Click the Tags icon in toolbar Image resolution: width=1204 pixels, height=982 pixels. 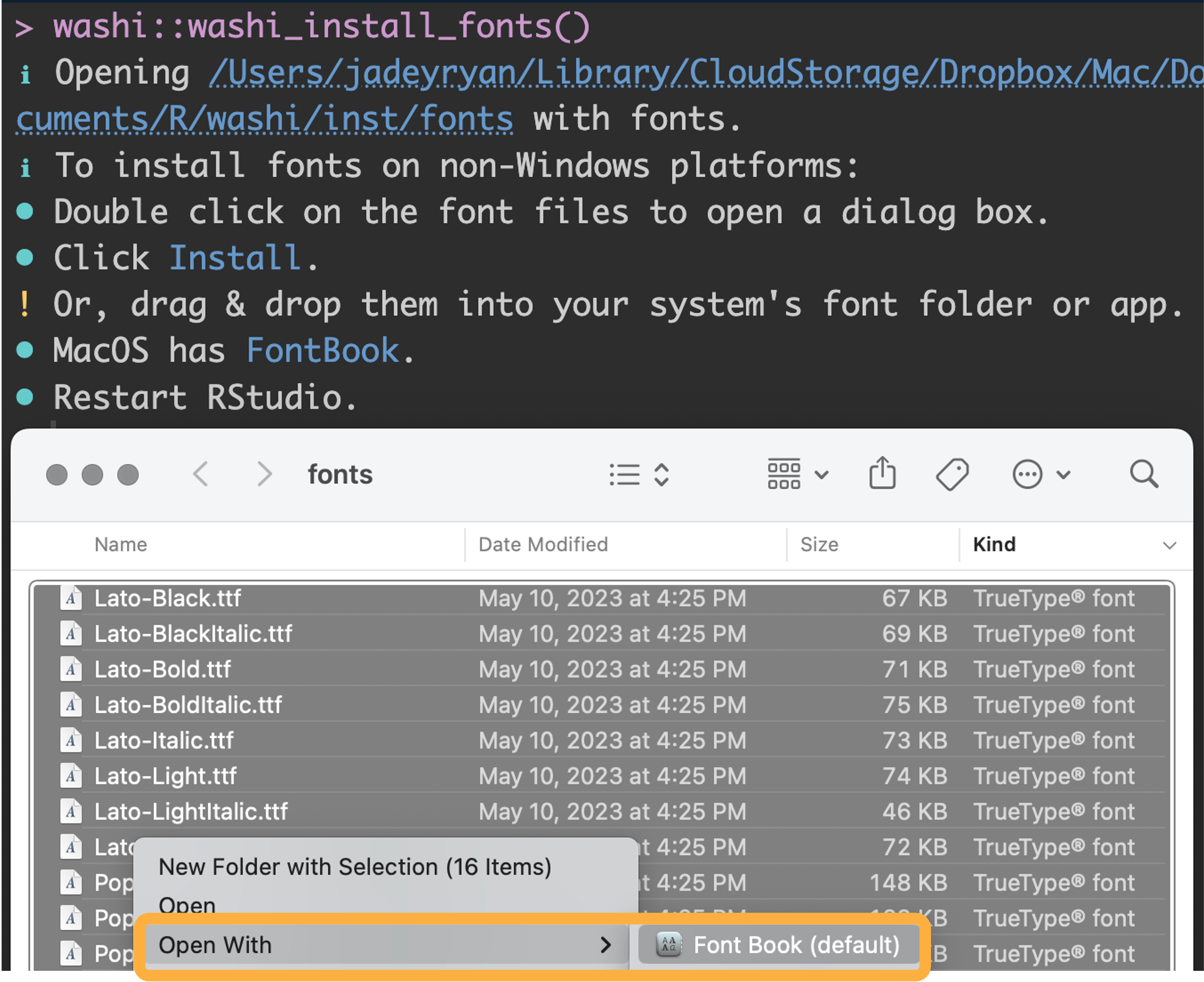[952, 474]
